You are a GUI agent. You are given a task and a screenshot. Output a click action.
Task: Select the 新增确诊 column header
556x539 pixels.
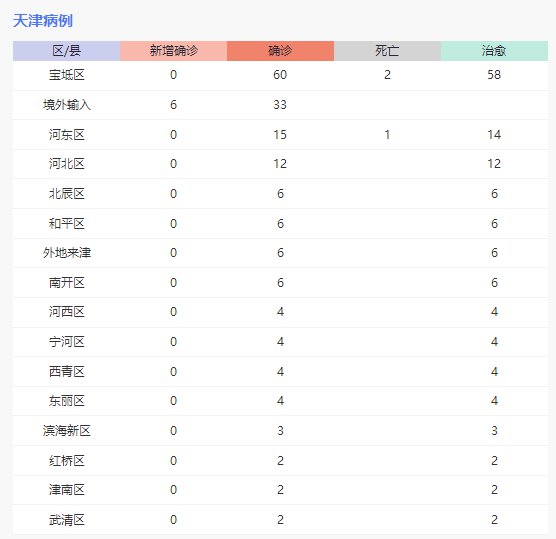click(x=173, y=51)
